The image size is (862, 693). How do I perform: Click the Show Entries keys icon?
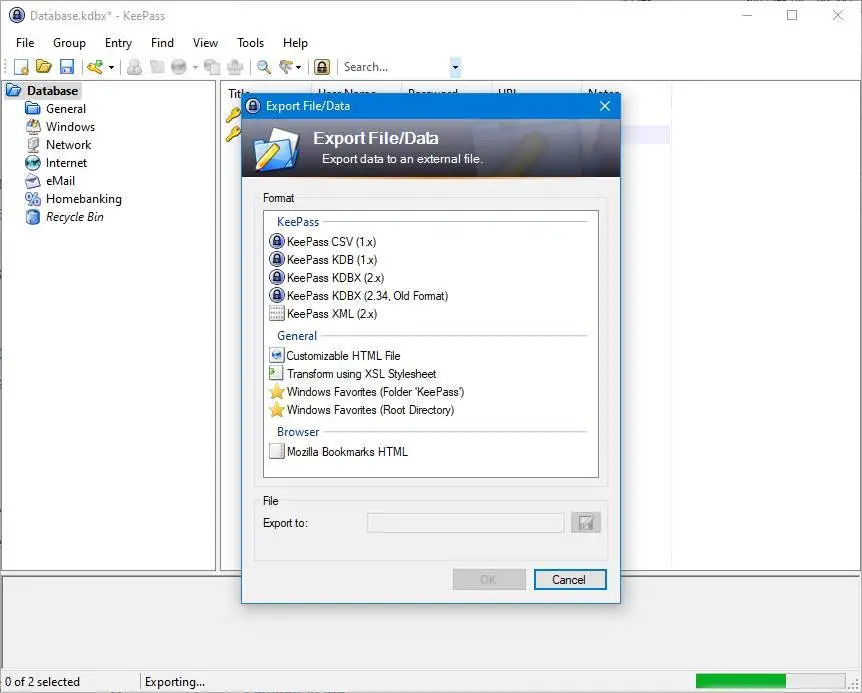(x=286, y=67)
